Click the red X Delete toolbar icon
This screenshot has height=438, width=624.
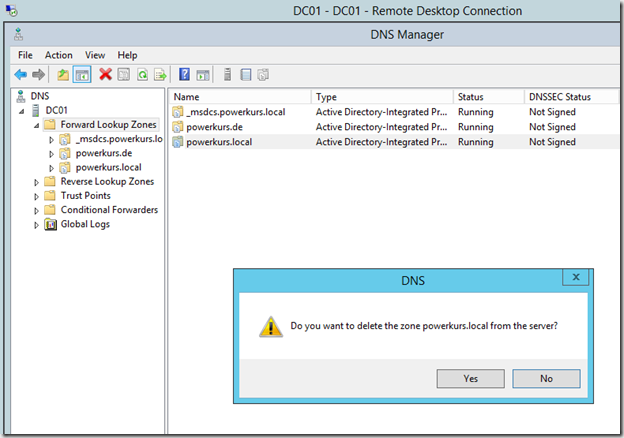point(105,74)
